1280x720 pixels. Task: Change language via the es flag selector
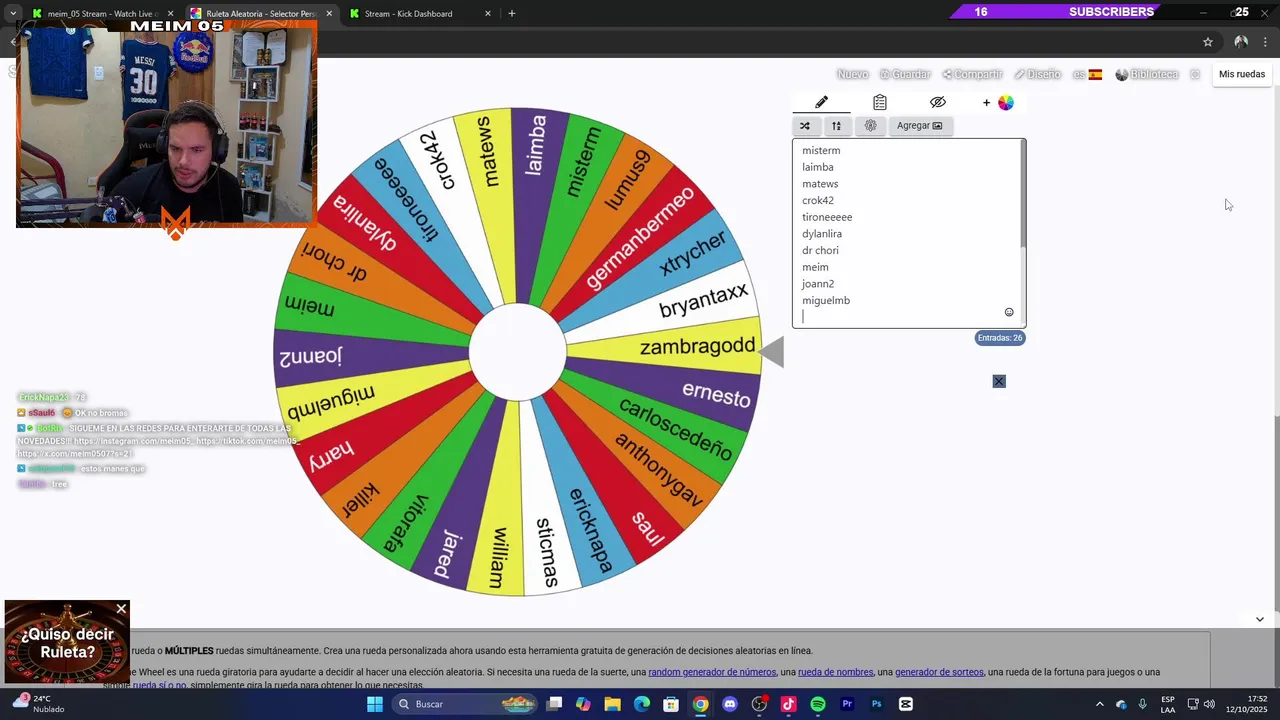point(1087,74)
